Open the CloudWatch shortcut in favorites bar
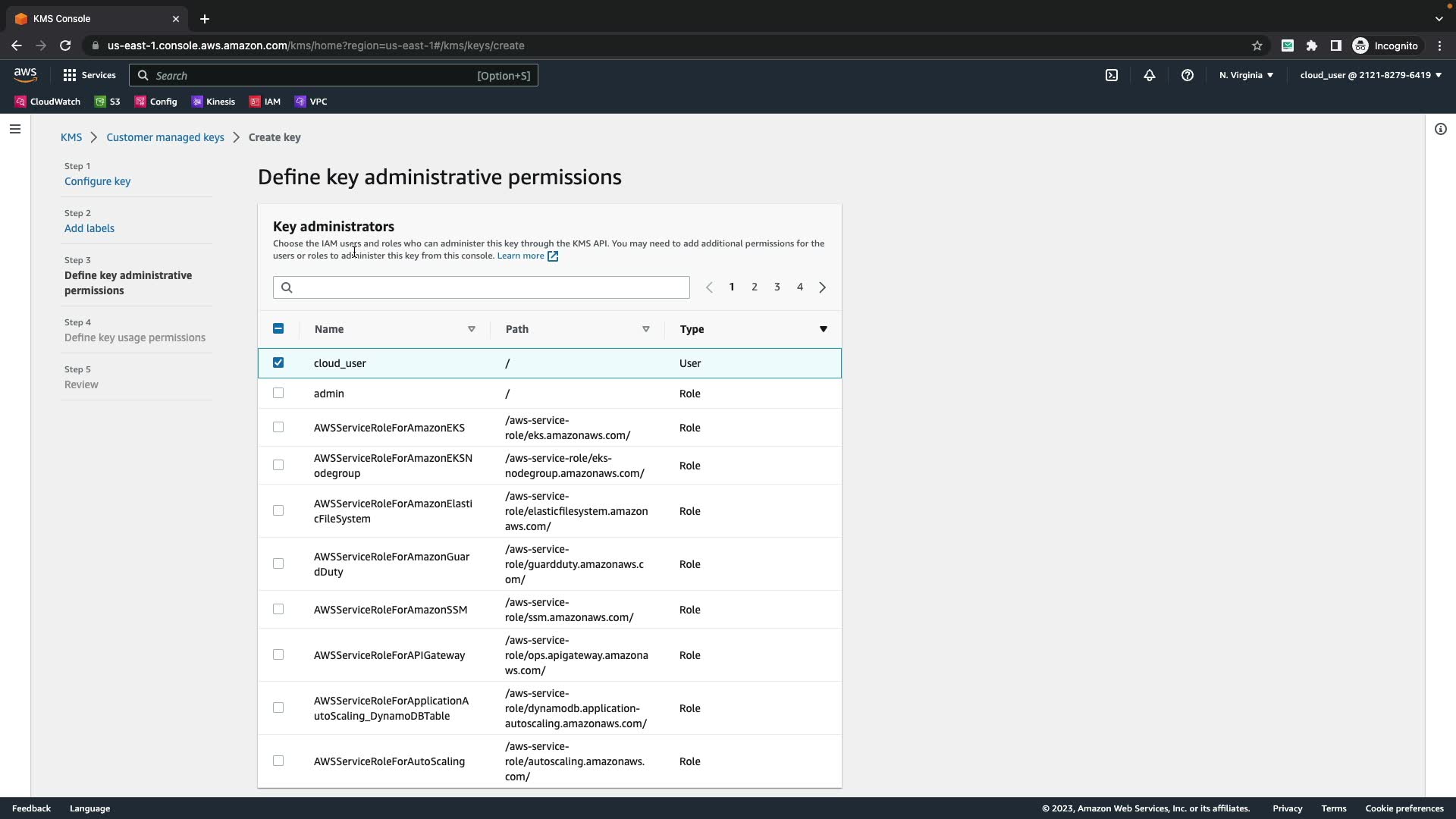Screen dimensions: 1456x819 (48, 102)
